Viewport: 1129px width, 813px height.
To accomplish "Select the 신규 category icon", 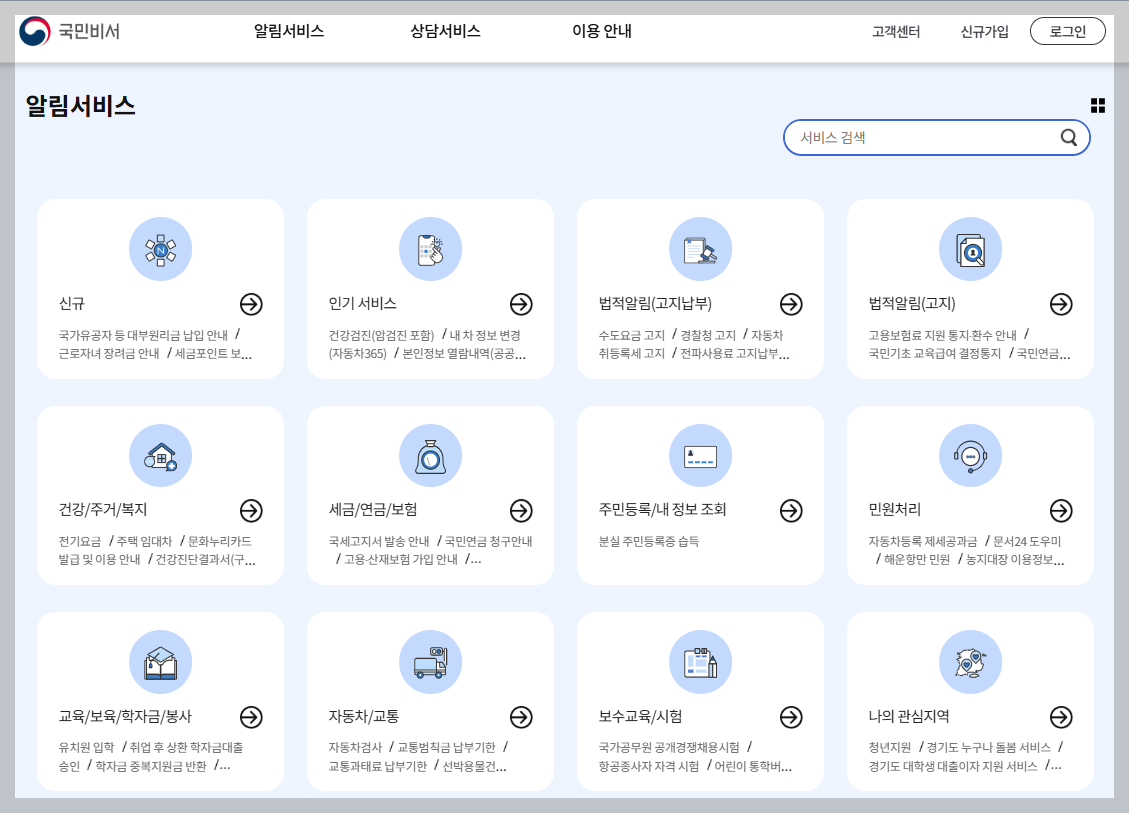I will pyautogui.click(x=160, y=249).
